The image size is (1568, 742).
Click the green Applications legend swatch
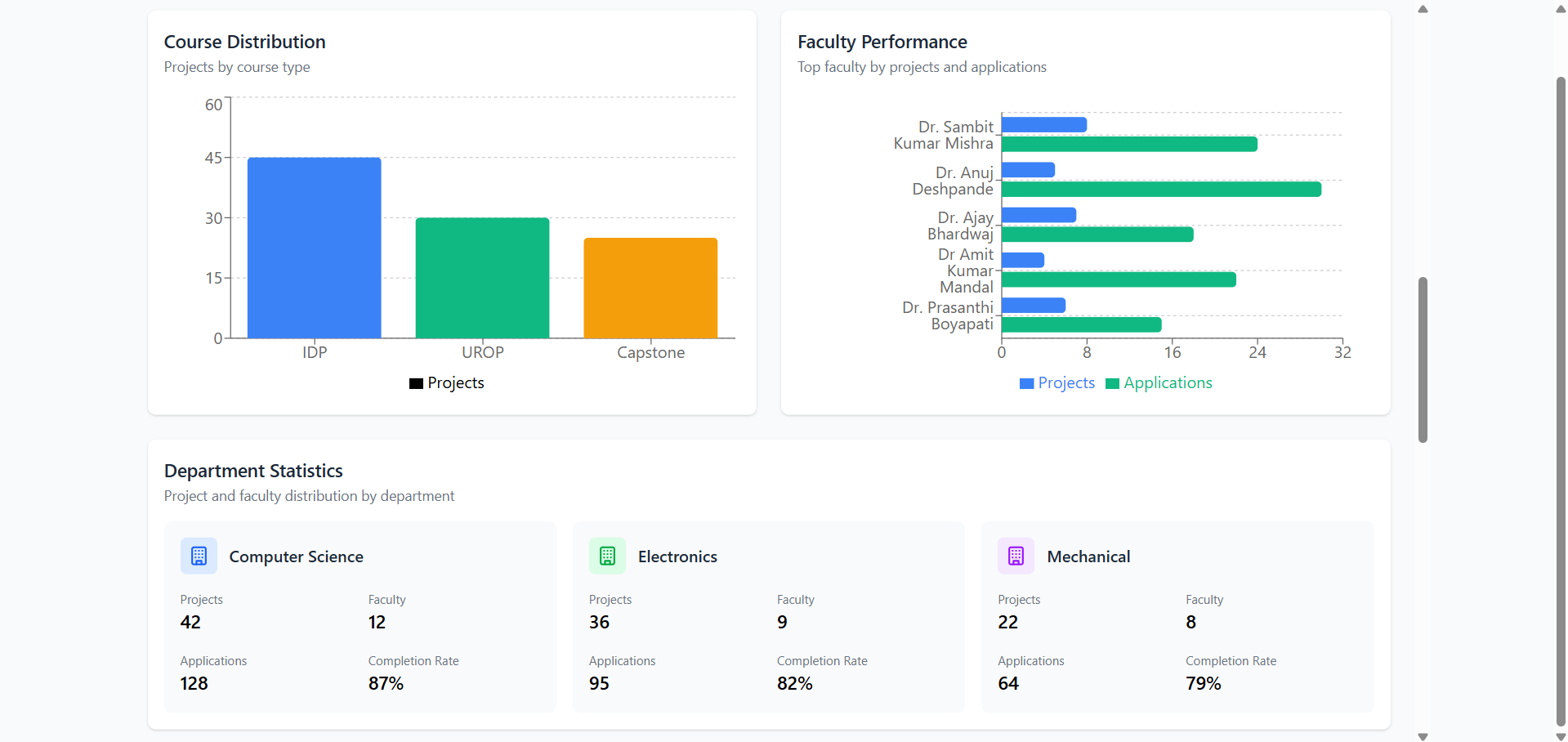click(x=1112, y=383)
